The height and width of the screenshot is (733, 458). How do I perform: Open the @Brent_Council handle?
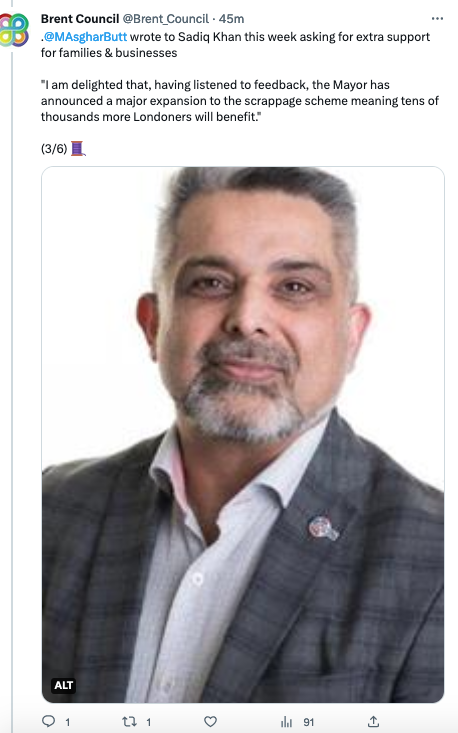coord(165,19)
